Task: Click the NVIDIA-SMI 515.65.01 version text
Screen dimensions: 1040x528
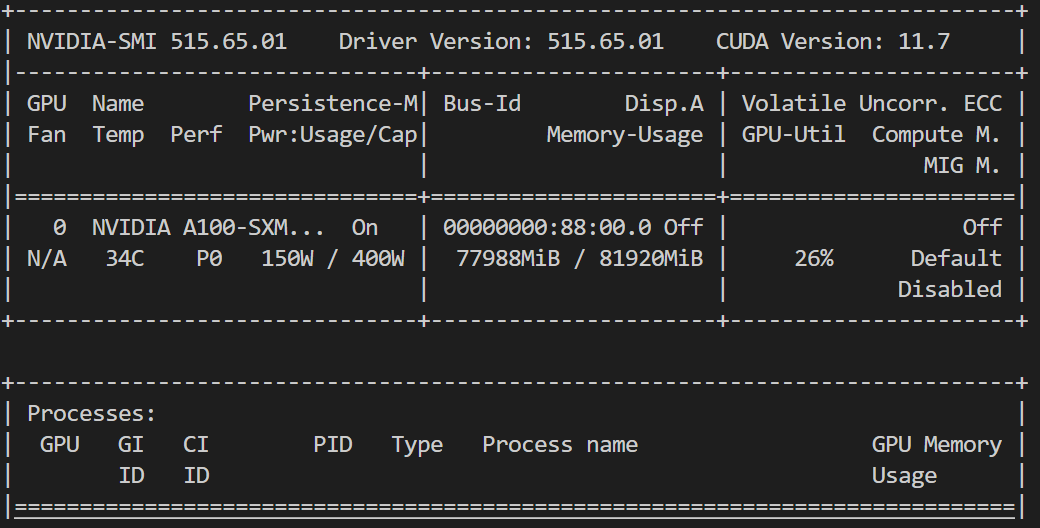Action: pyautogui.click(x=157, y=42)
